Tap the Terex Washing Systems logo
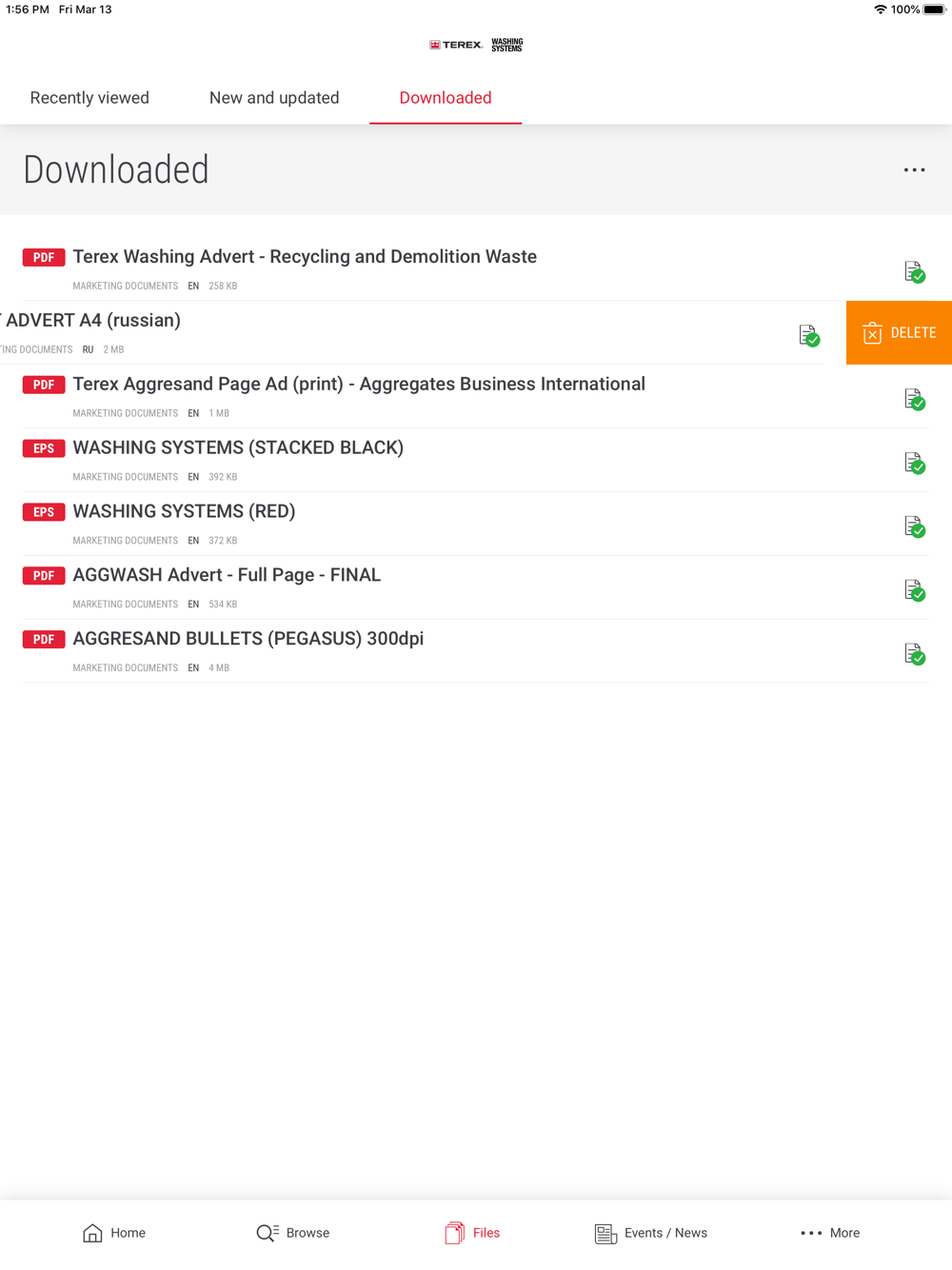Screen dimensions: 952x1270 click(476, 45)
